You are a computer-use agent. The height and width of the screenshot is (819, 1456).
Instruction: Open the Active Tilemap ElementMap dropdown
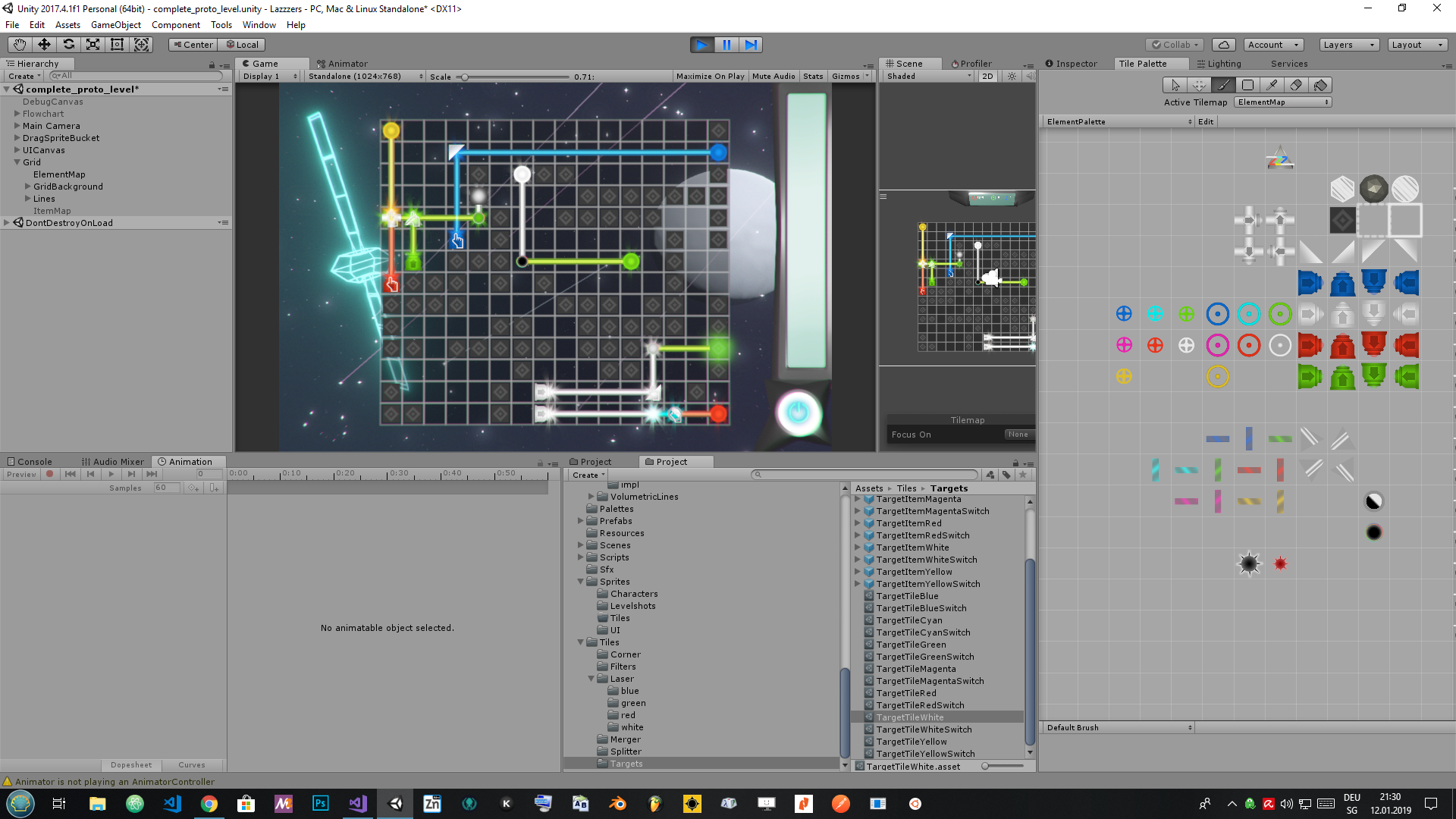[1282, 102]
